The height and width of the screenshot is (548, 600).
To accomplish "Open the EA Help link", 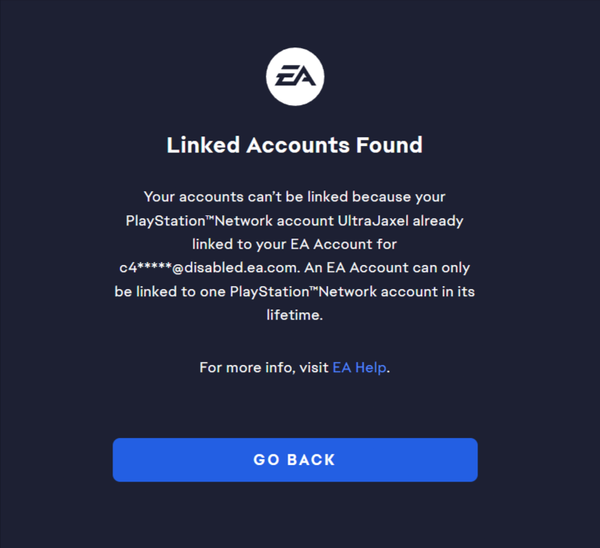I will pos(359,367).
